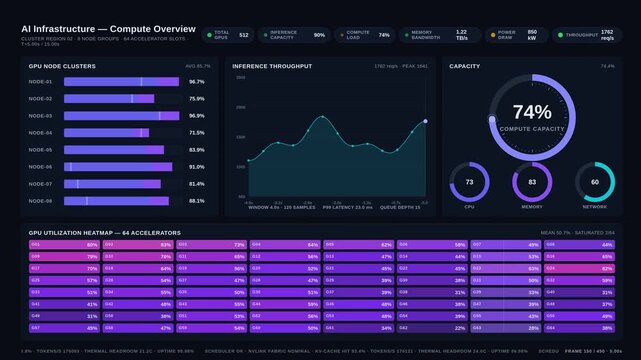
Task: Click the CPU gauge showing 73
Action: [469, 182]
